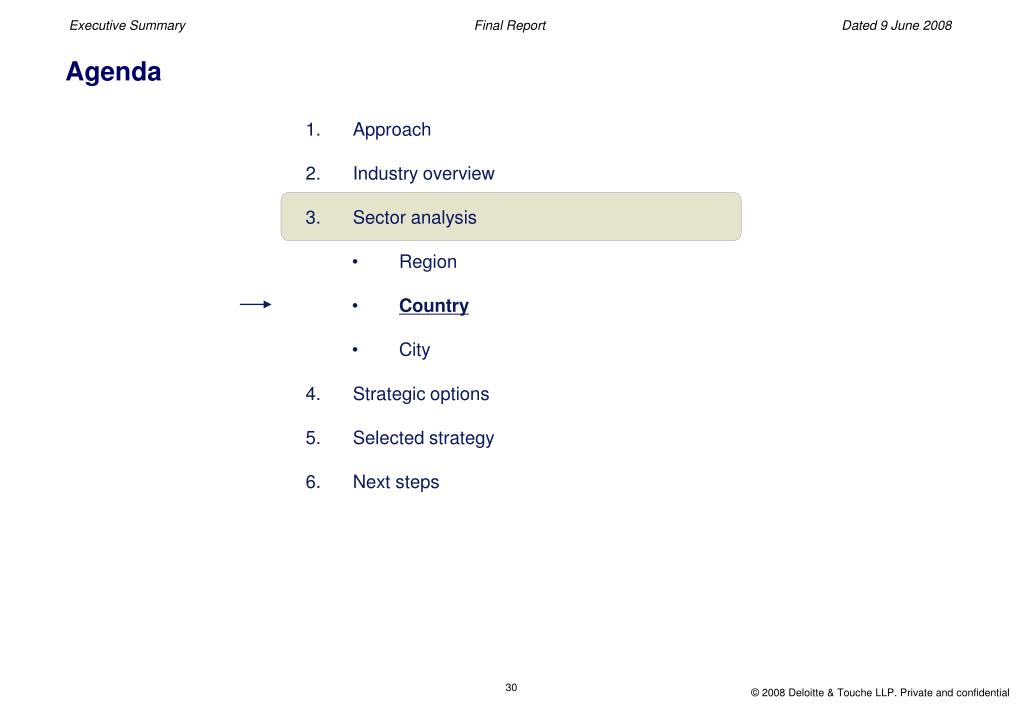
Task: Click the bullet next to Region
Action: (x=355, y=262)
